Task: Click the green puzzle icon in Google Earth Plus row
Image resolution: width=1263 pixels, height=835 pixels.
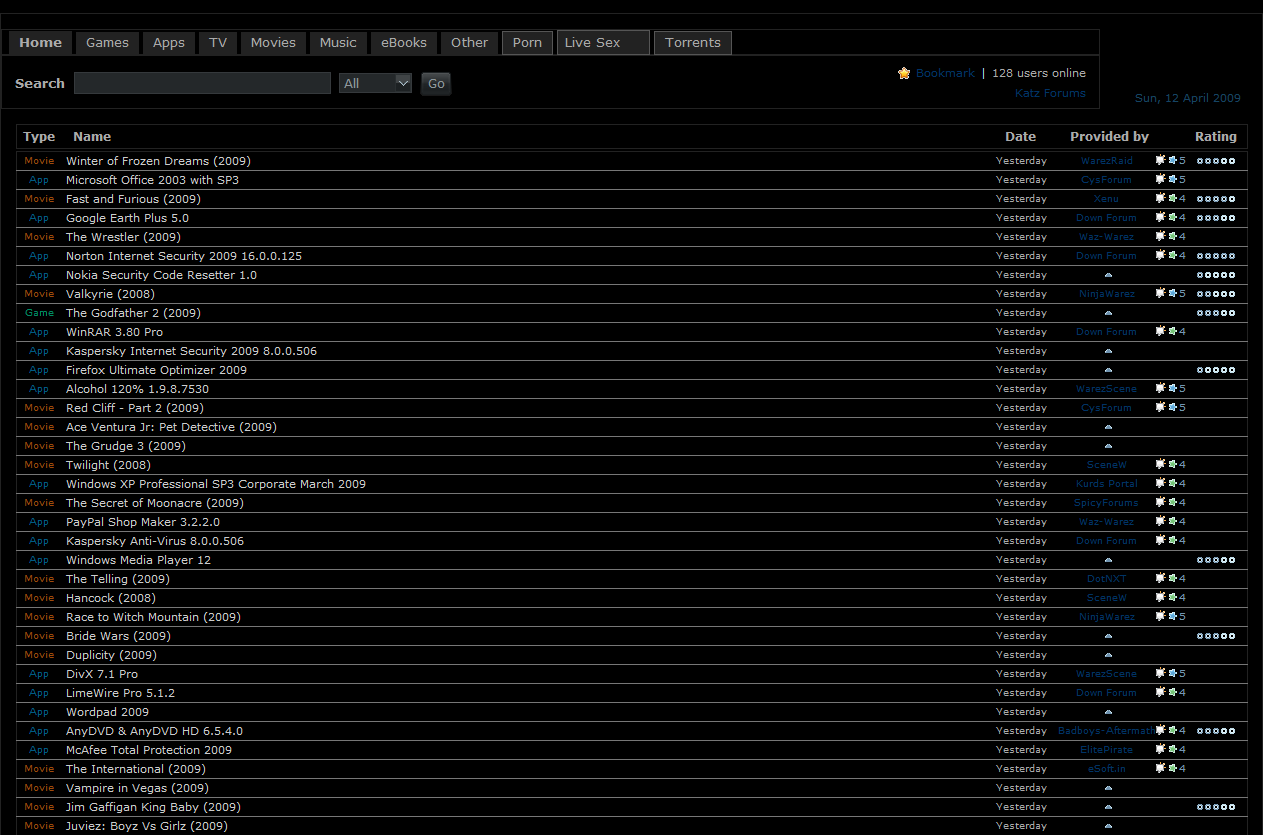Action: click(1173, 217)
